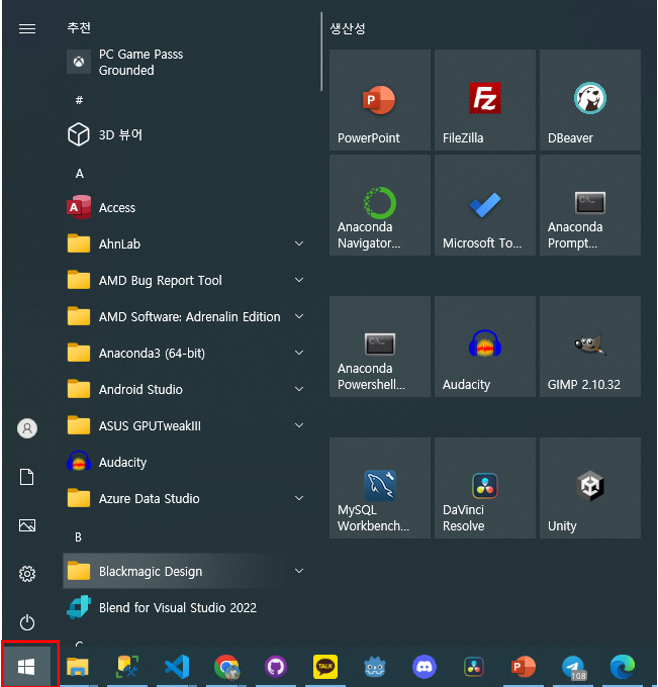Expand the Blackmagic Design folder

tap(186, 571)
